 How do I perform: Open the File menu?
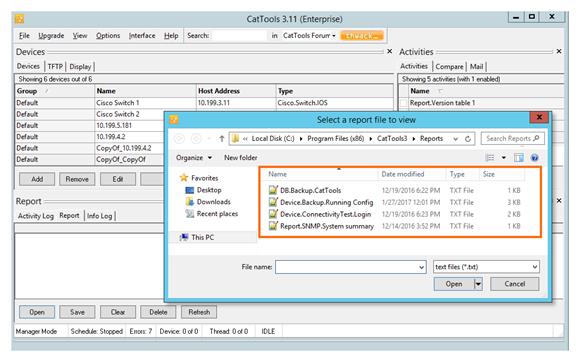pyautogui.click(x=24, y=36)
